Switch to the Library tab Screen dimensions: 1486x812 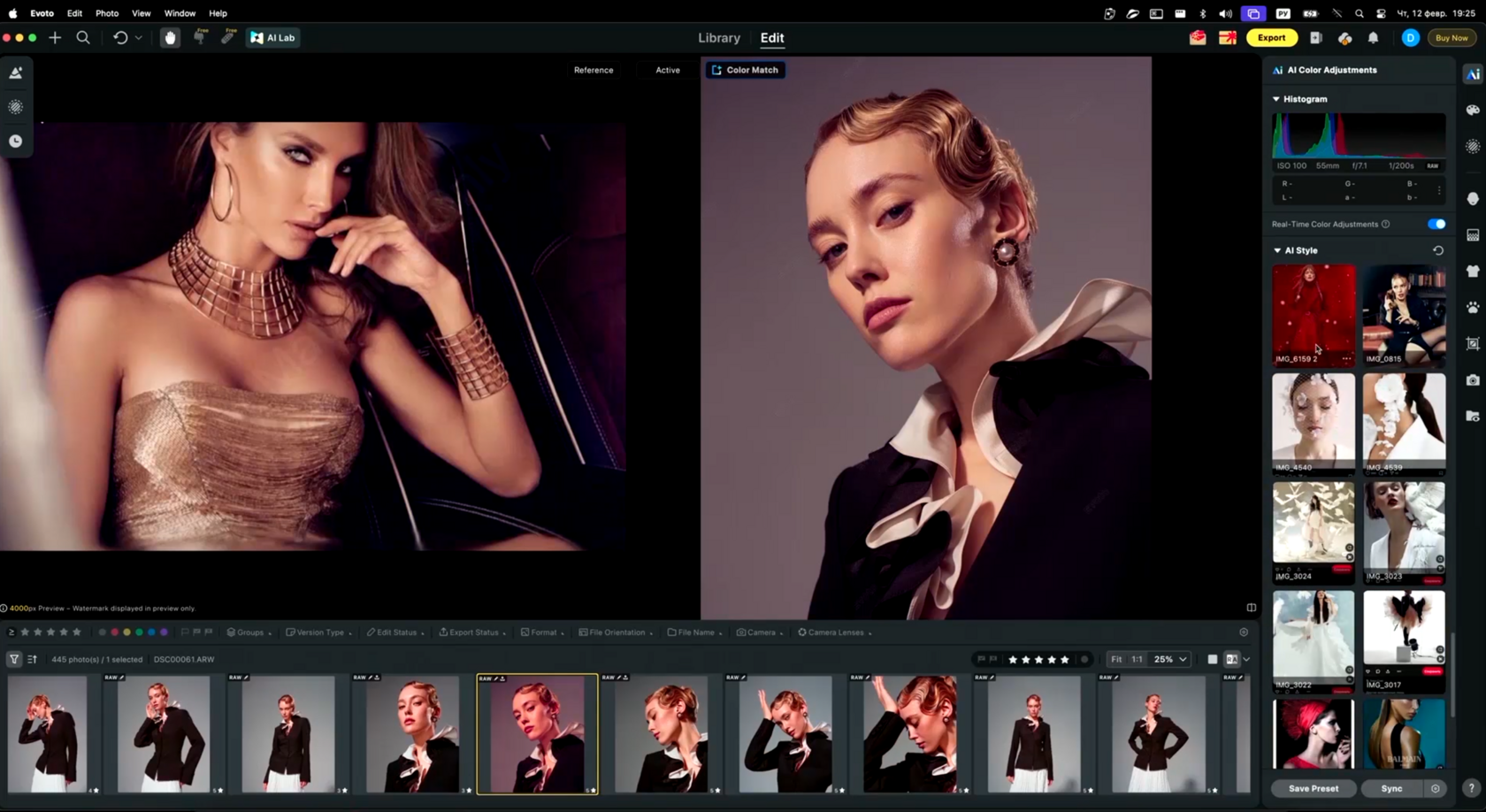pos(719,38)
